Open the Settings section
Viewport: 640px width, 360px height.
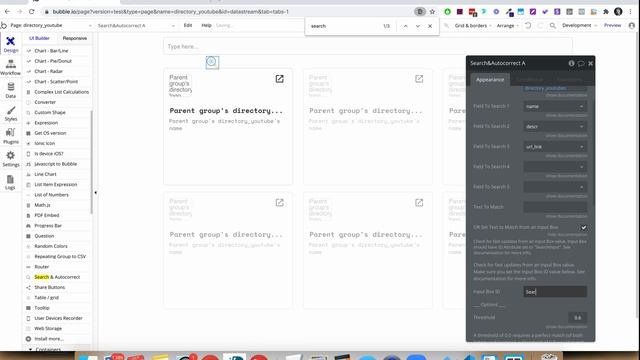point(11,159)
